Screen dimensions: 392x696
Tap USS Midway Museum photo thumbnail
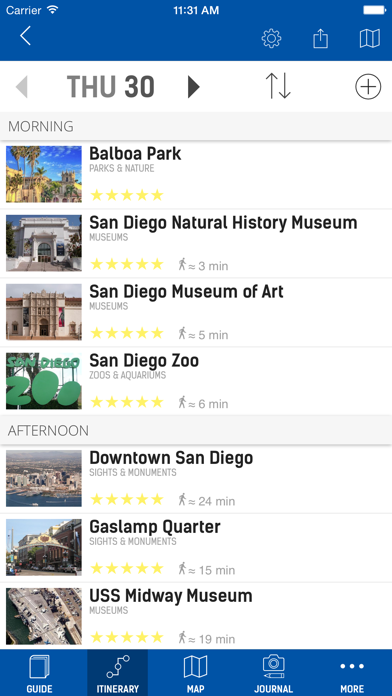click(44, 616)
